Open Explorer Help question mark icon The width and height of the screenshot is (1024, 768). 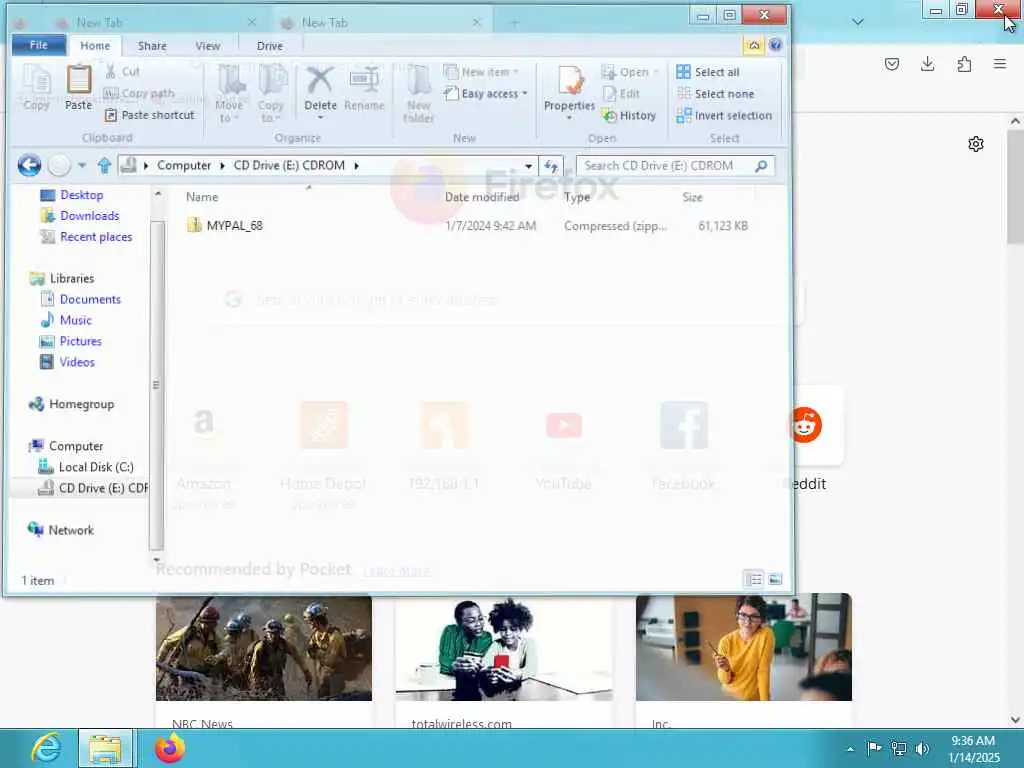click(x=775, y=45)
